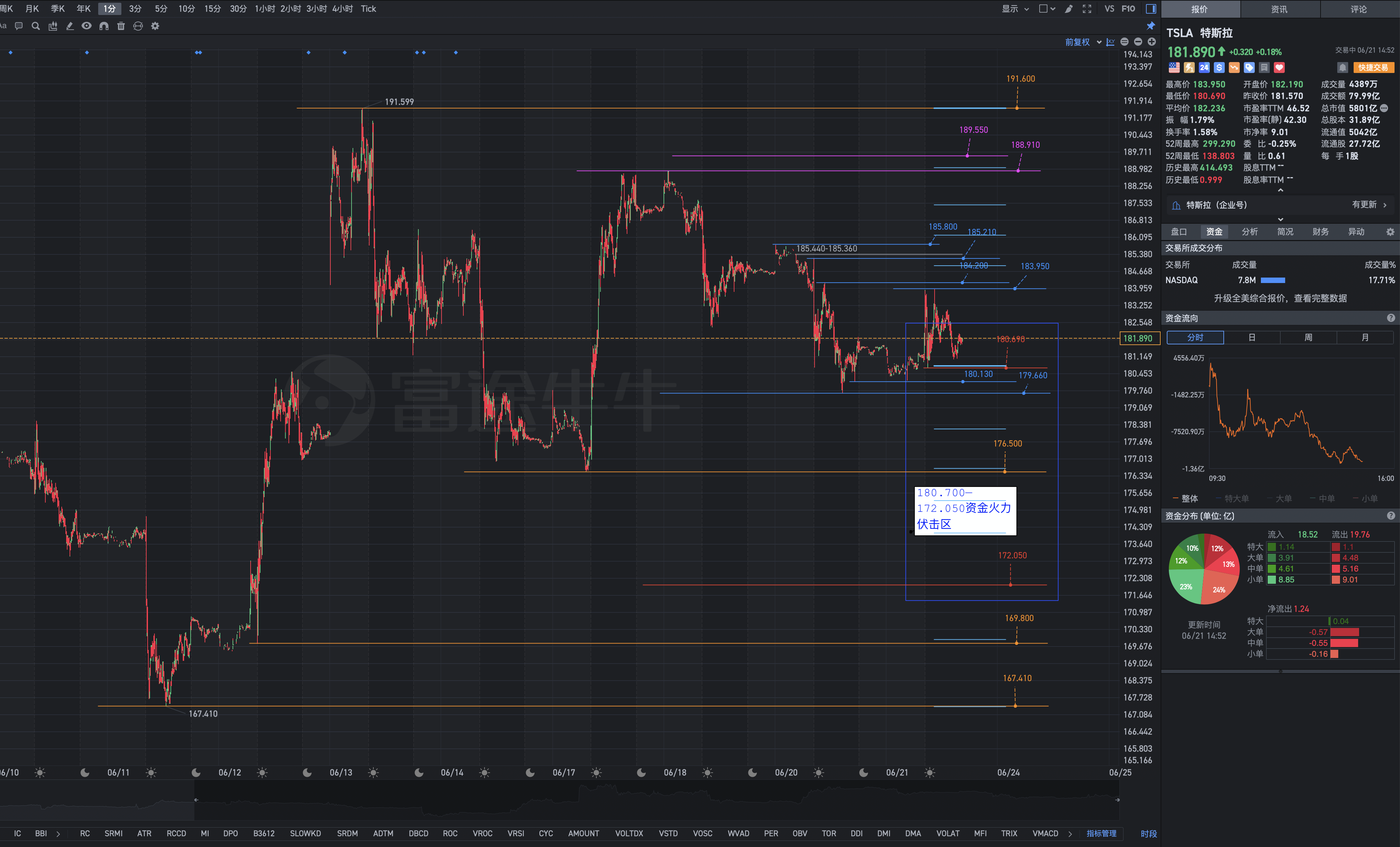This screenshot has height=847, width=1400.
Task: Select the 日 capital flow period
Action: click(1252, 338)
